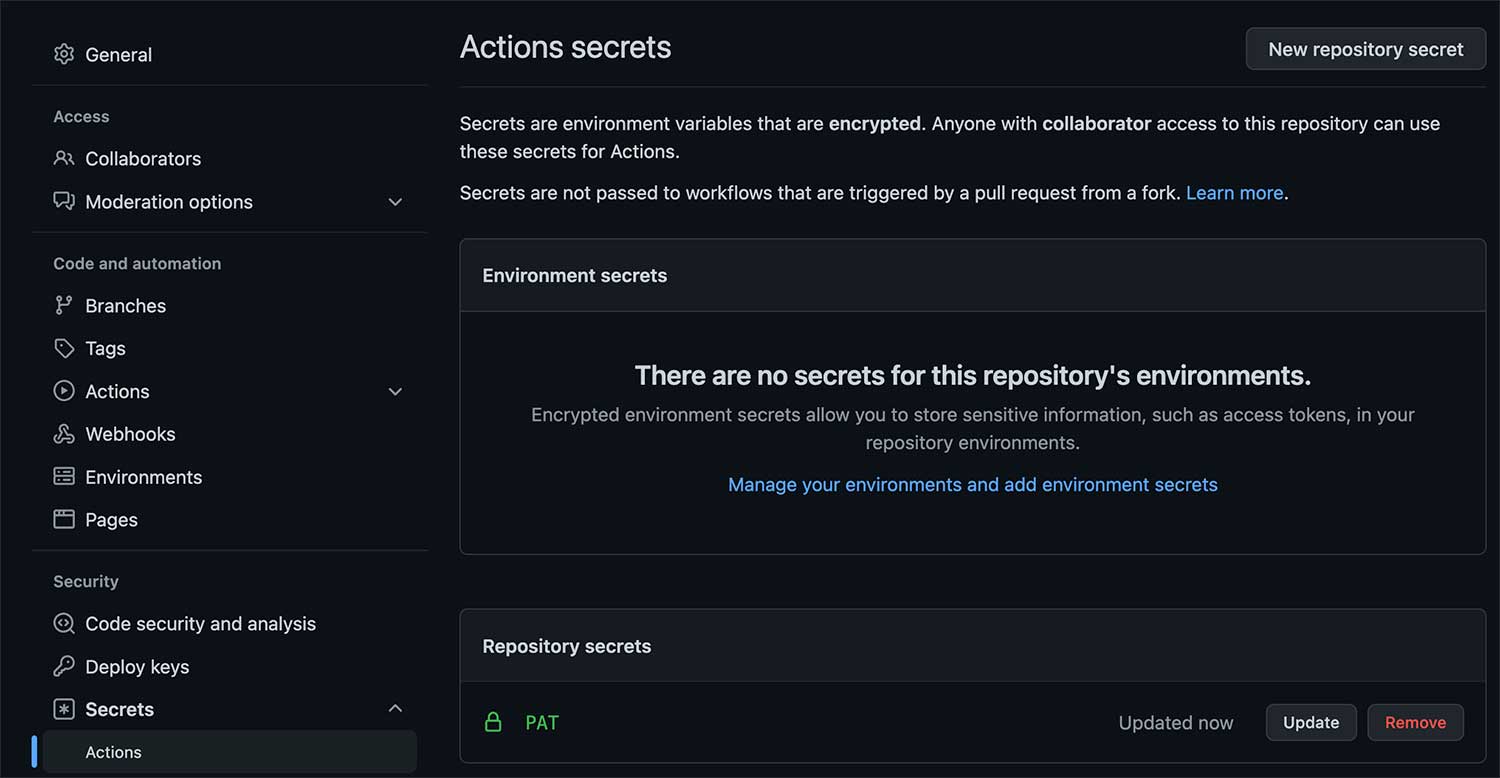Click the Environments server icon
The image size is (1500, 778).
(64, 477)
